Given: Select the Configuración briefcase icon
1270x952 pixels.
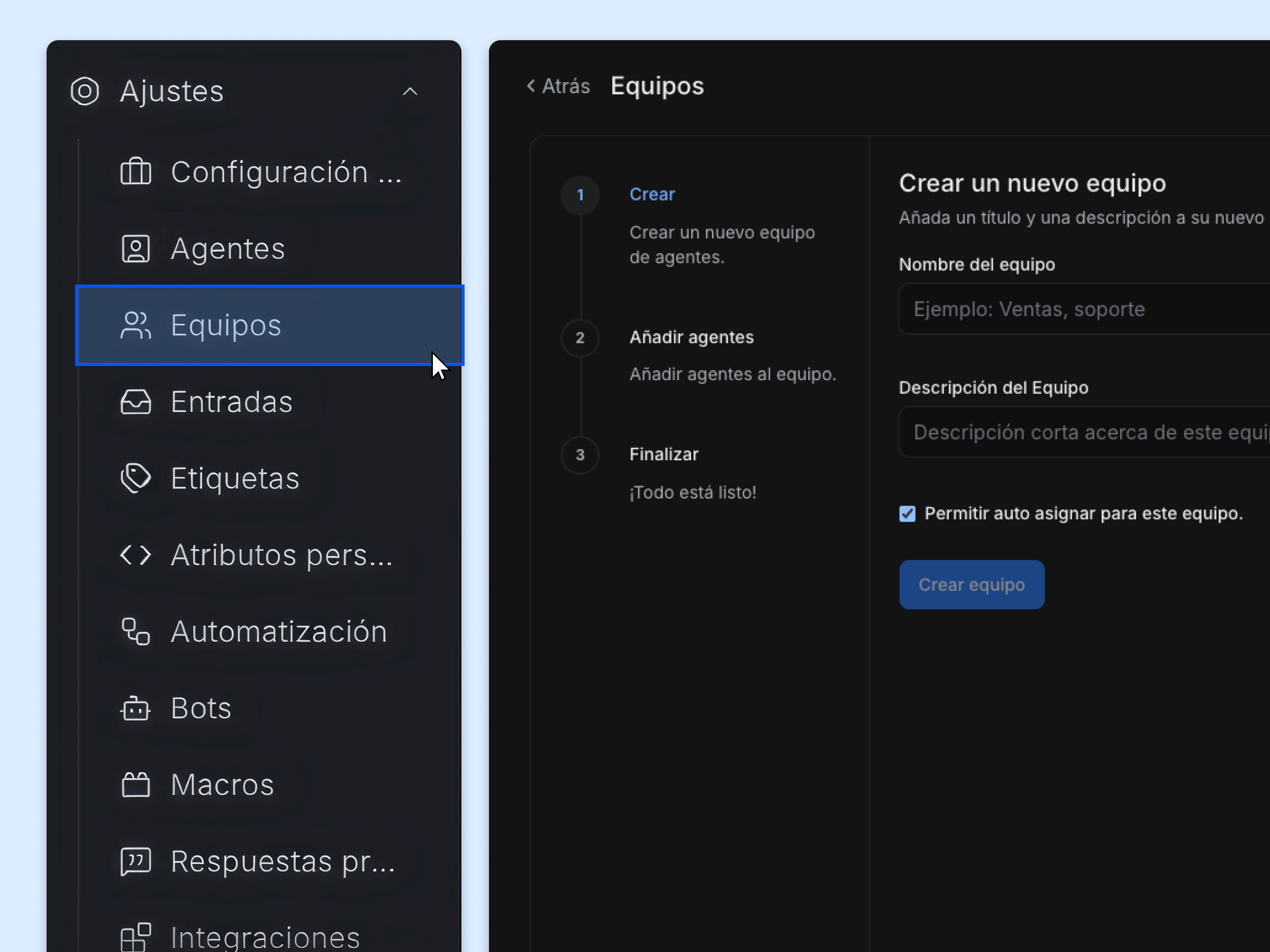Looking at the screenshot, I should (x=135, y=171).
